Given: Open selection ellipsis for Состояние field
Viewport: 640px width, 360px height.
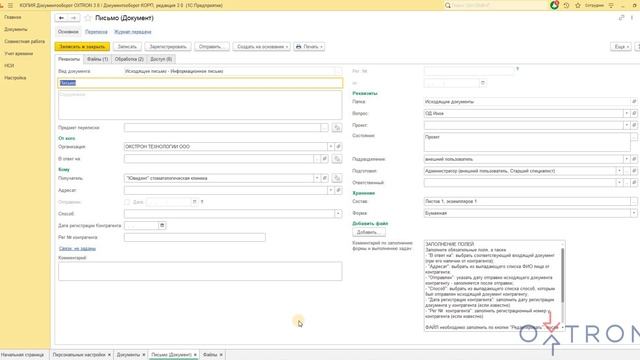Looking at the screenshot, I should pyautogui.click(x=634, y=138).
